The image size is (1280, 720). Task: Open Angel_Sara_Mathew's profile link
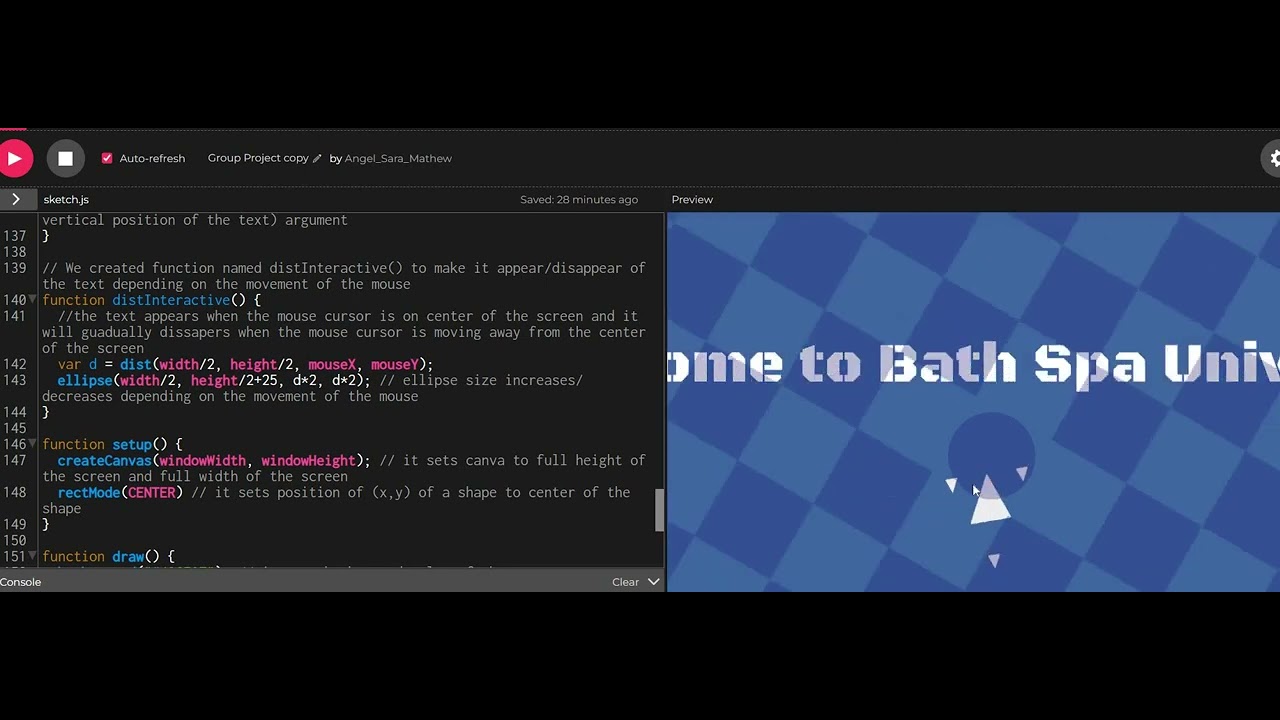pyautogui.click(x=397, y=158)
